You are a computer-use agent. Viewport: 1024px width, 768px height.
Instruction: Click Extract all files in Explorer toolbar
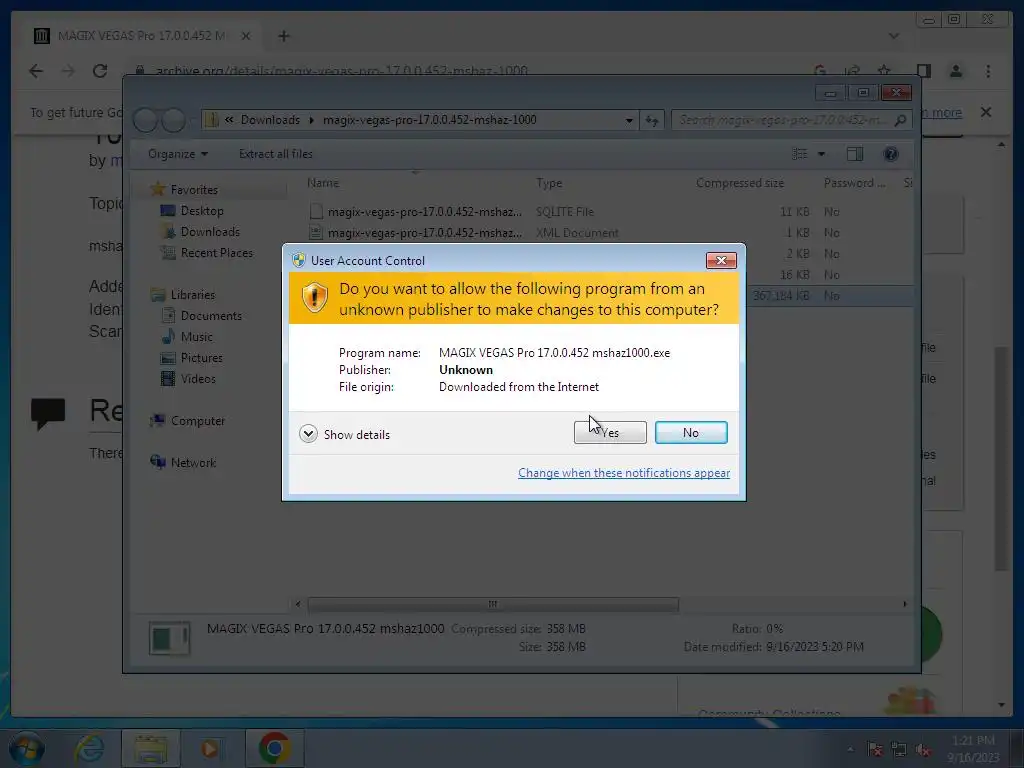tap(276, 154)
